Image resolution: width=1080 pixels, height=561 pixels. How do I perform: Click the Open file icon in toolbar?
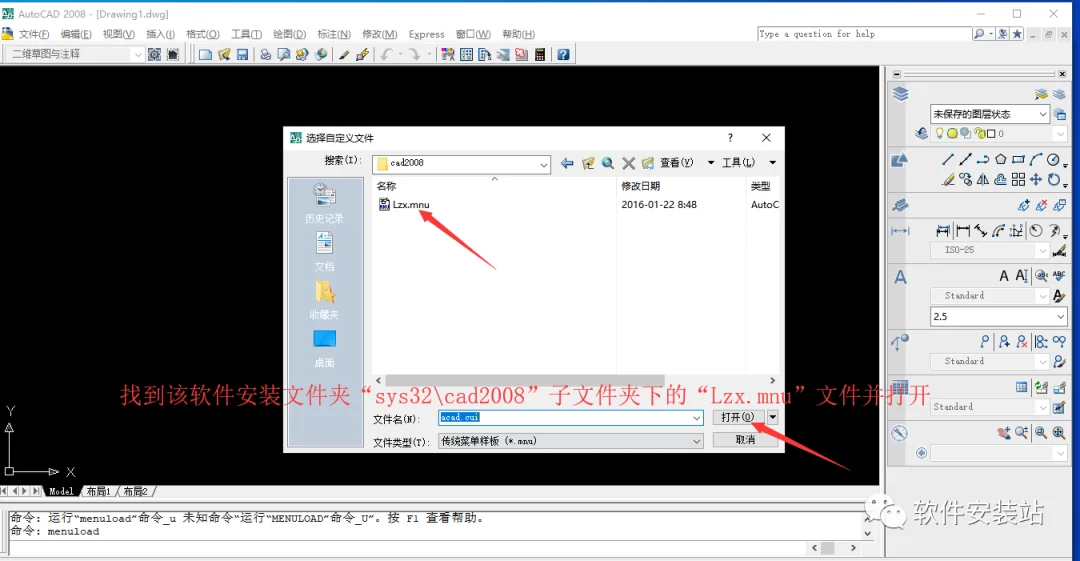pyautogui.click(x=224, y=54)
